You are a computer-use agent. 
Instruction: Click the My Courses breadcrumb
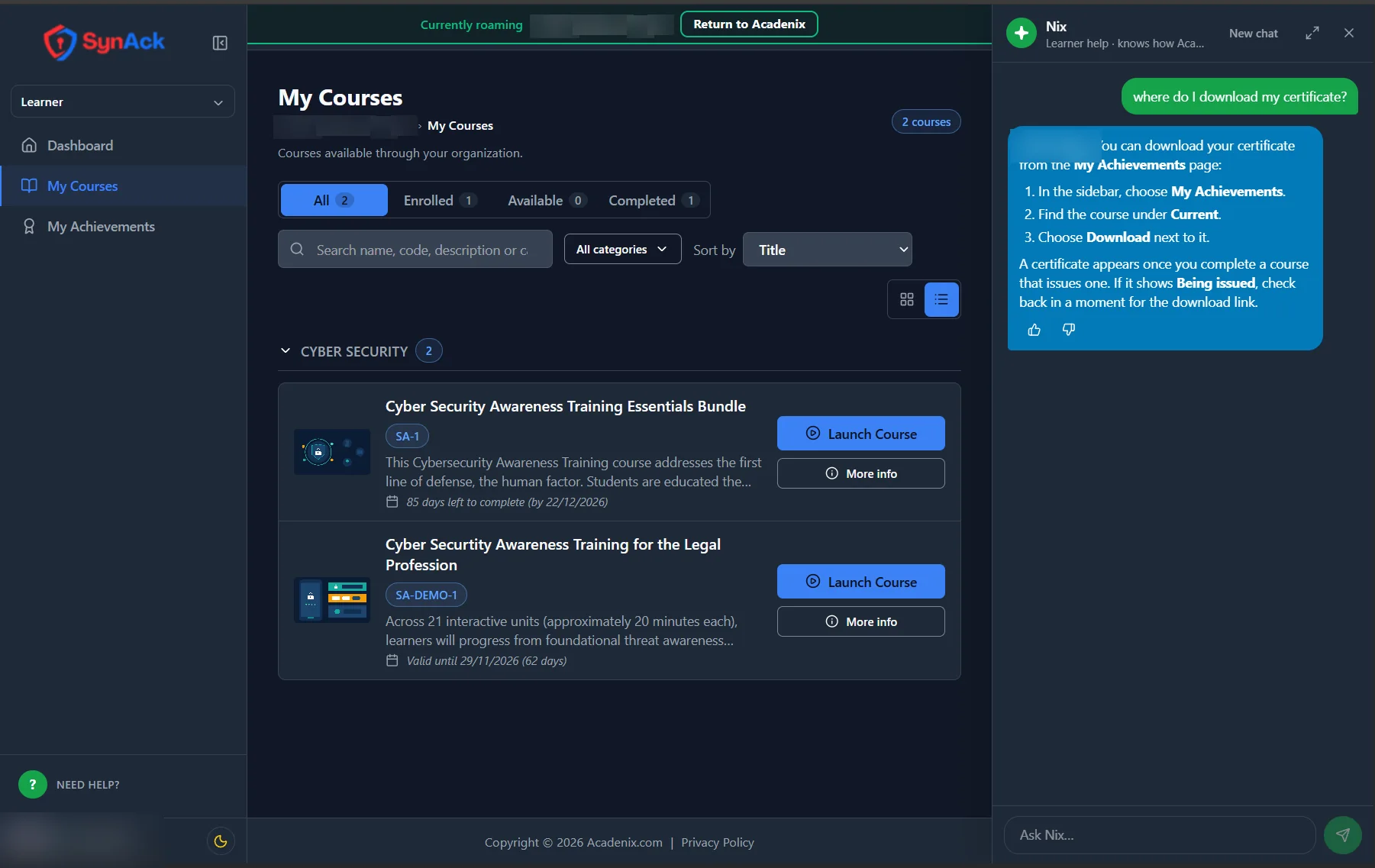(460, 125)
